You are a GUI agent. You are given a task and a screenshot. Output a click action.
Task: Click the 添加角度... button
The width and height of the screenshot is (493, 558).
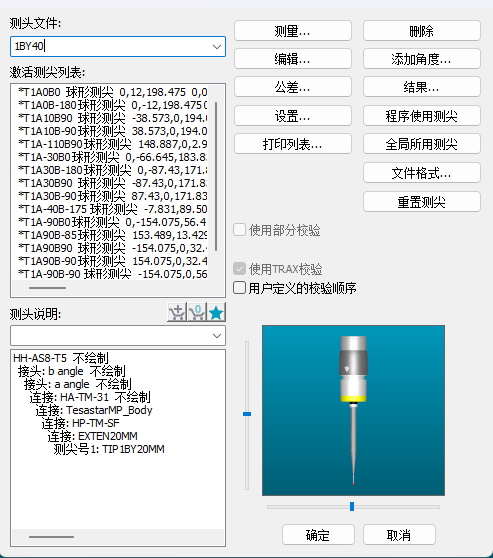click(422, 59)
